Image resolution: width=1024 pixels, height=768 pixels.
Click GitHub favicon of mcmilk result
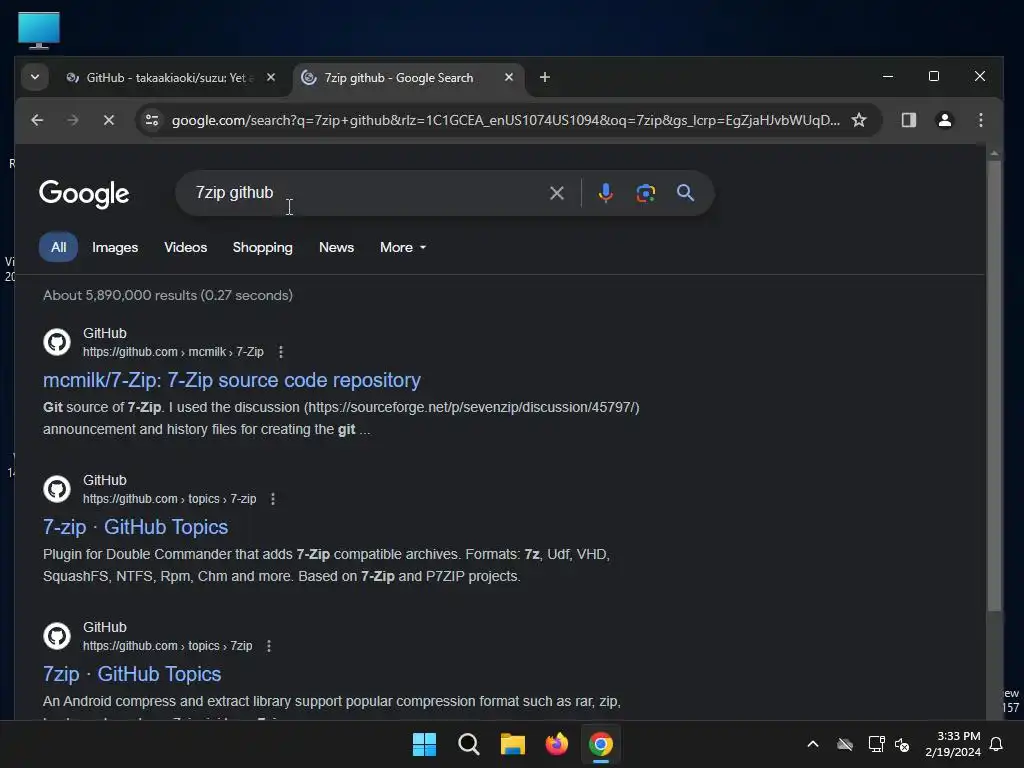point(57,342)
